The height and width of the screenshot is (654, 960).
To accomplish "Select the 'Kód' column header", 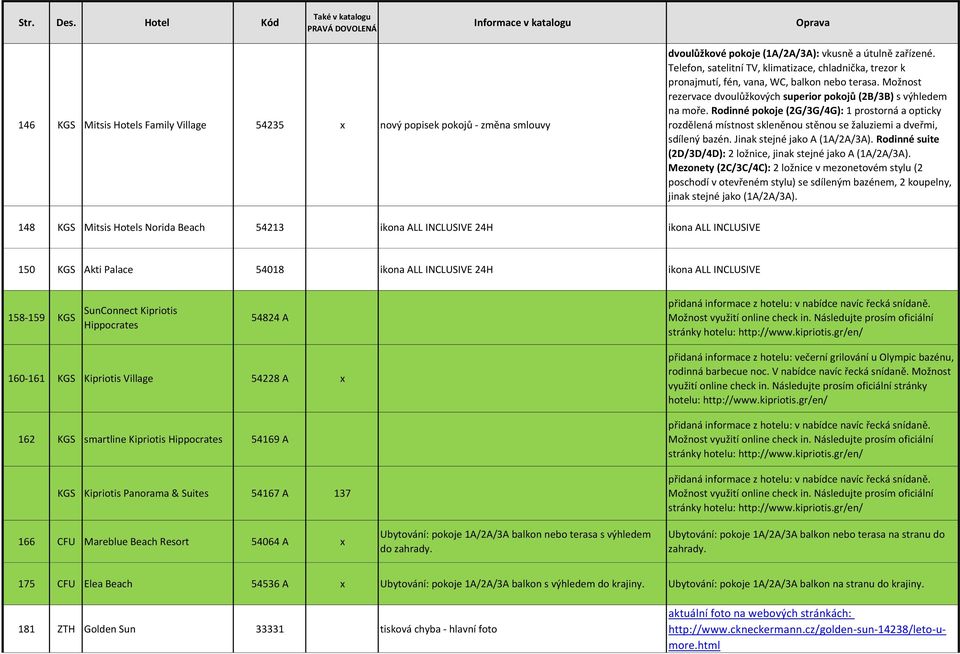I will pos(269,23).
